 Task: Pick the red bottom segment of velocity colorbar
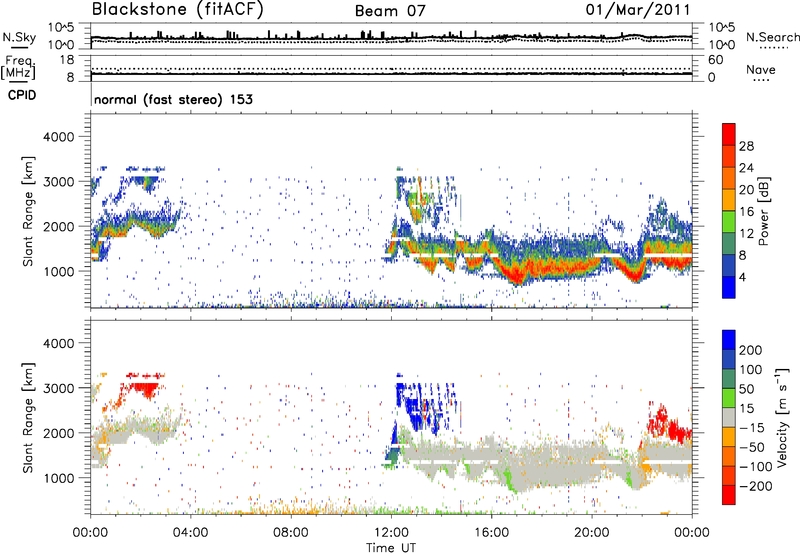click(x=729, y=495)
